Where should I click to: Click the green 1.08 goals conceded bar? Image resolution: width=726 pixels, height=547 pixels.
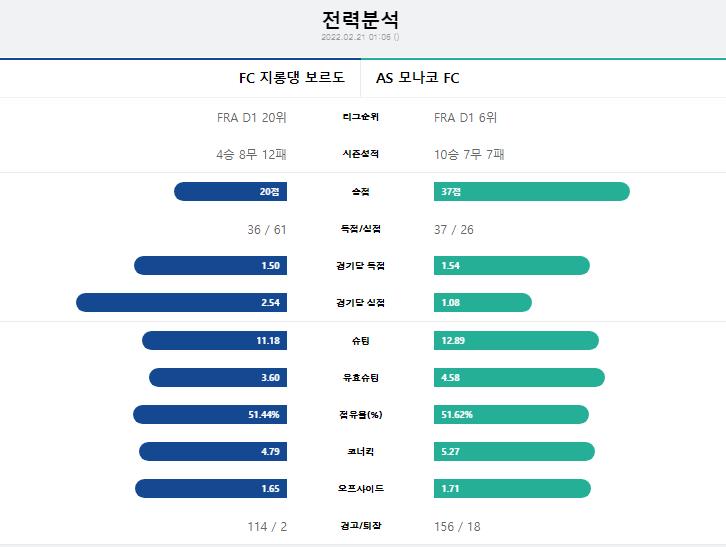tap(482, 302)
